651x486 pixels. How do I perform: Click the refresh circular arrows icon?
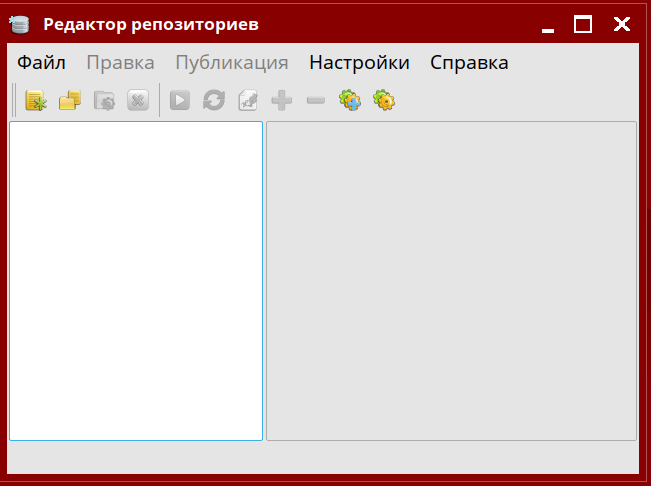tap(214, 100)
